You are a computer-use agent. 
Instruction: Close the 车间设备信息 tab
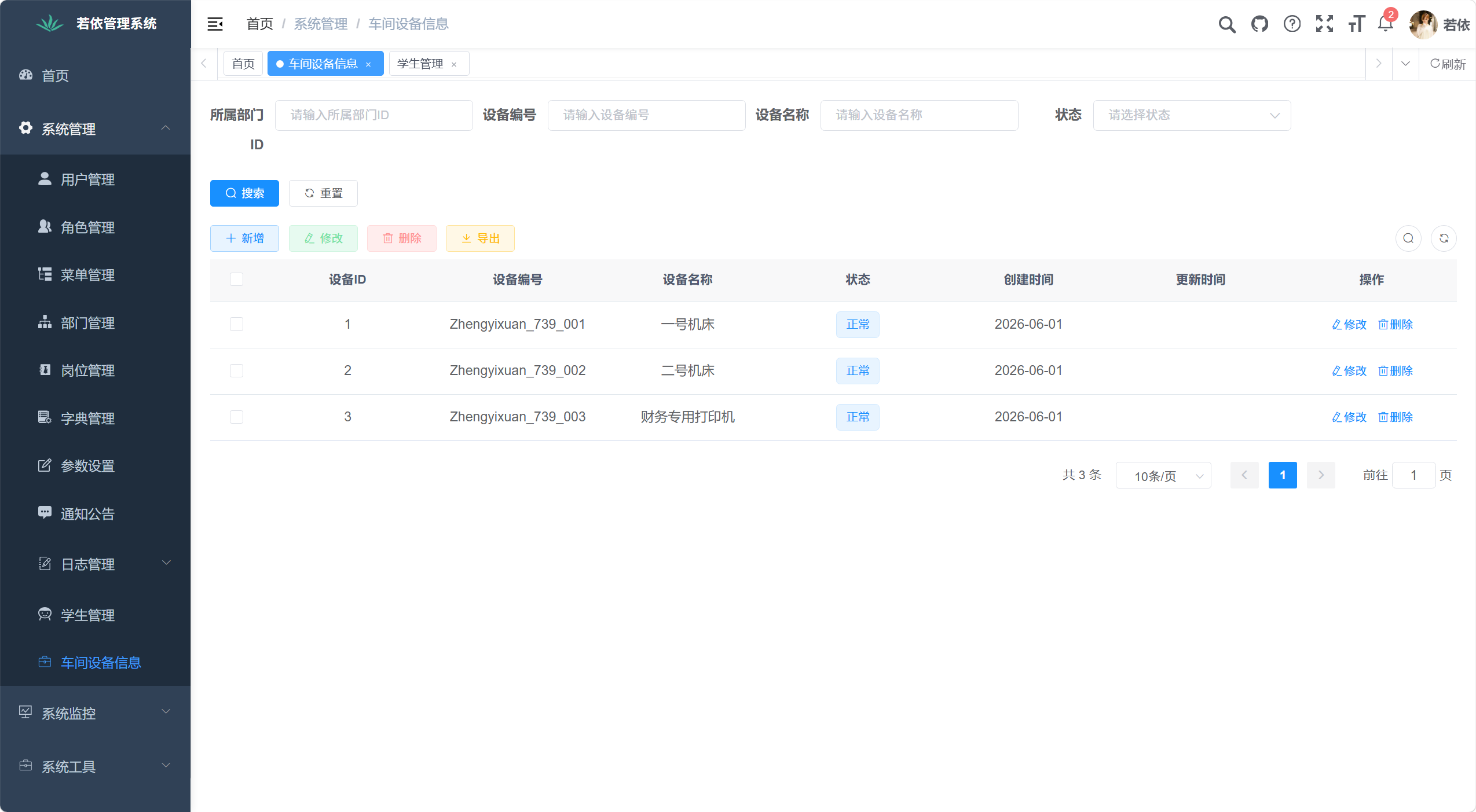(368, 64)
